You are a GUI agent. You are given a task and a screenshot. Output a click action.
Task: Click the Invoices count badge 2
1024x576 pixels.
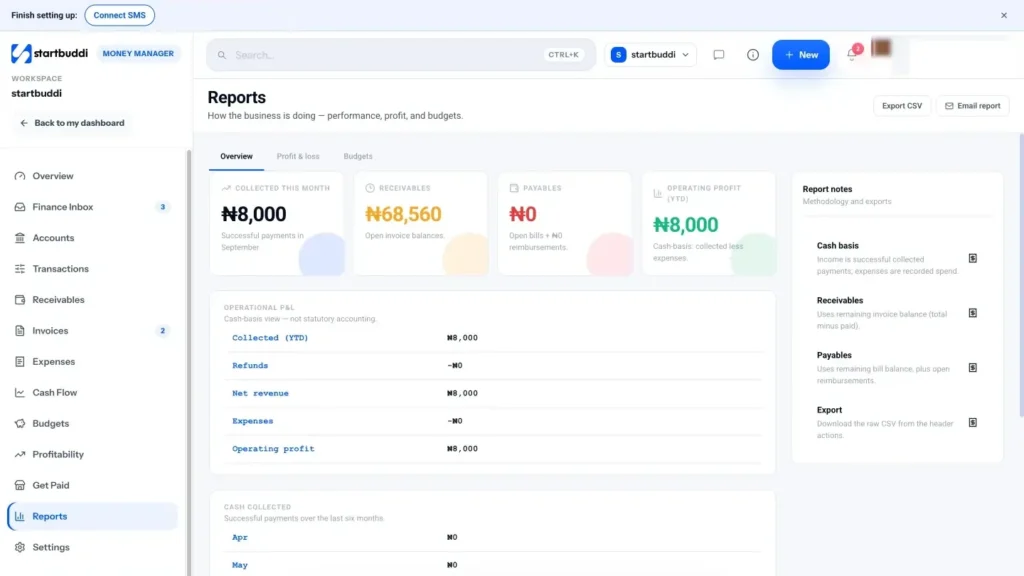pyautogui.click(x=163, y=330)
